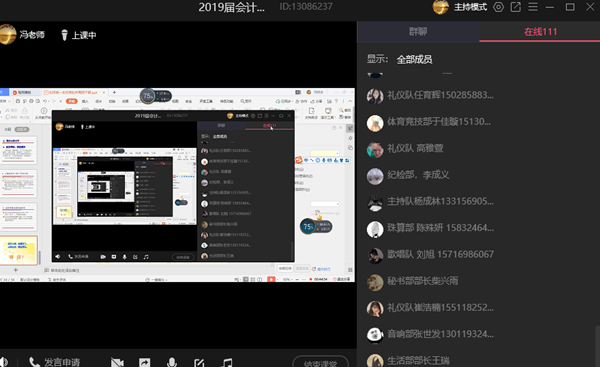This screenshot has height=367, width=600.
Task: Click the member list scrollbar
Action: click(597, 346)
